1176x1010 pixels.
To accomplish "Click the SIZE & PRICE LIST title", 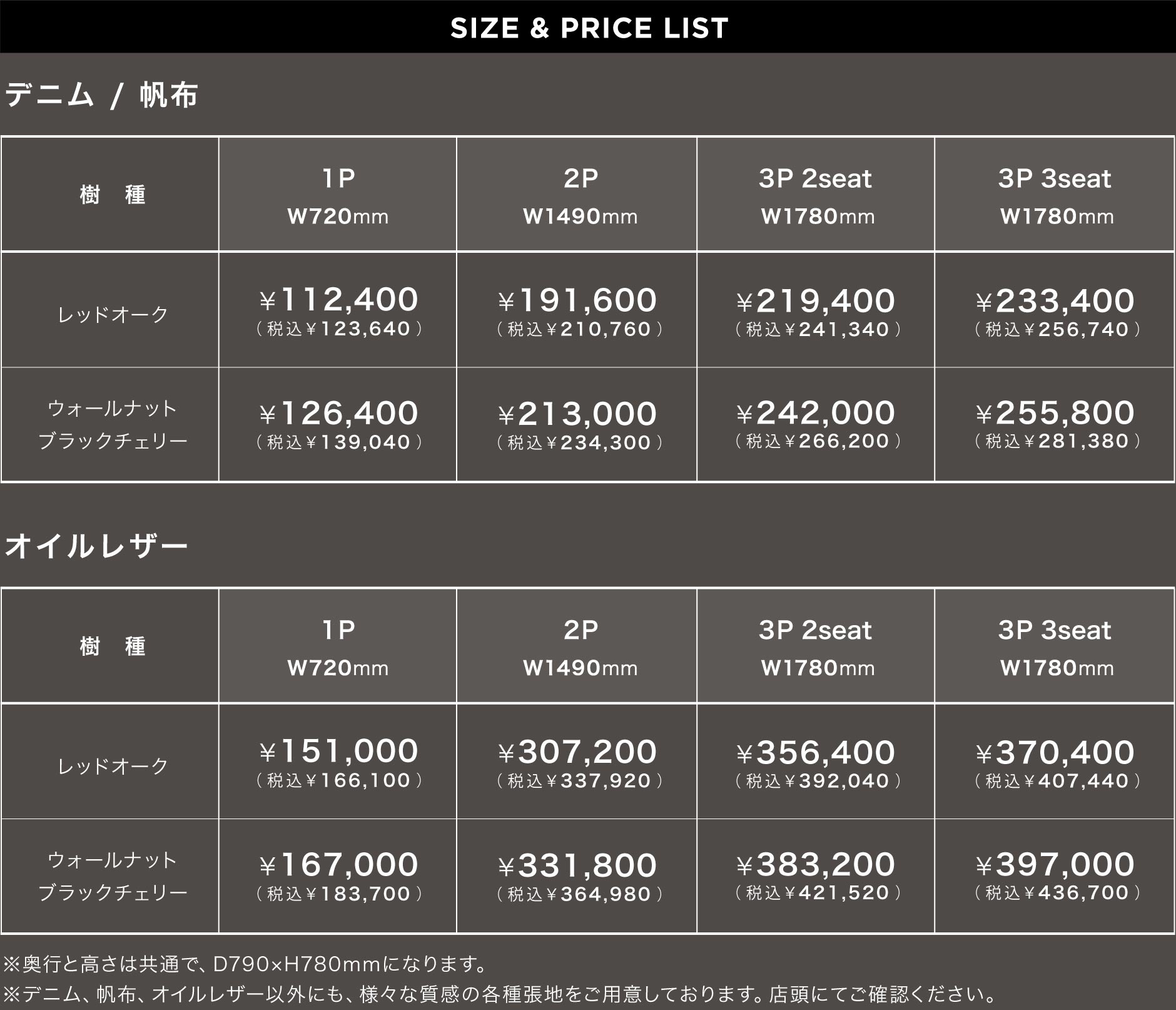I will click(x=589, y=28).
